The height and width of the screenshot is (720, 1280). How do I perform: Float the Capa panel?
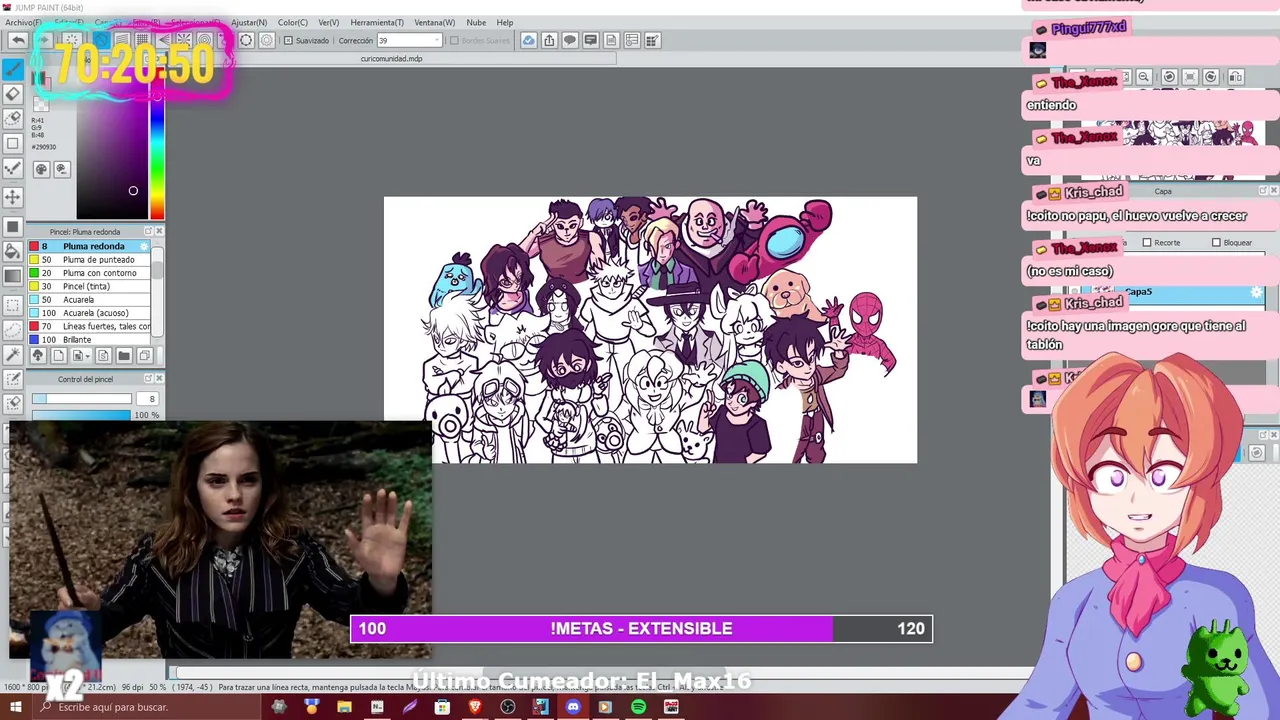click(x=1263, y=191)
